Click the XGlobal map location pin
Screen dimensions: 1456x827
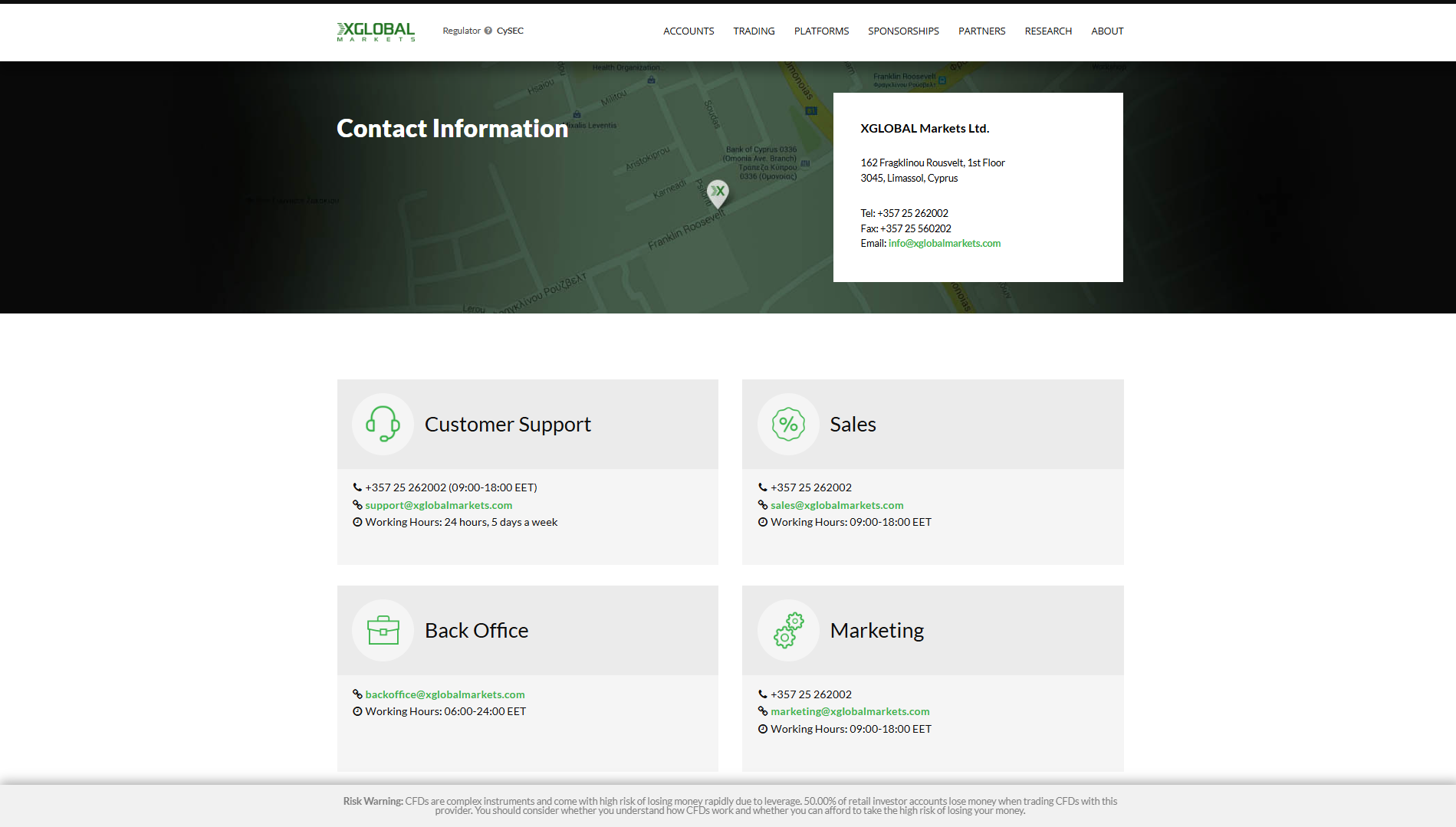click(x=718, y=194)
